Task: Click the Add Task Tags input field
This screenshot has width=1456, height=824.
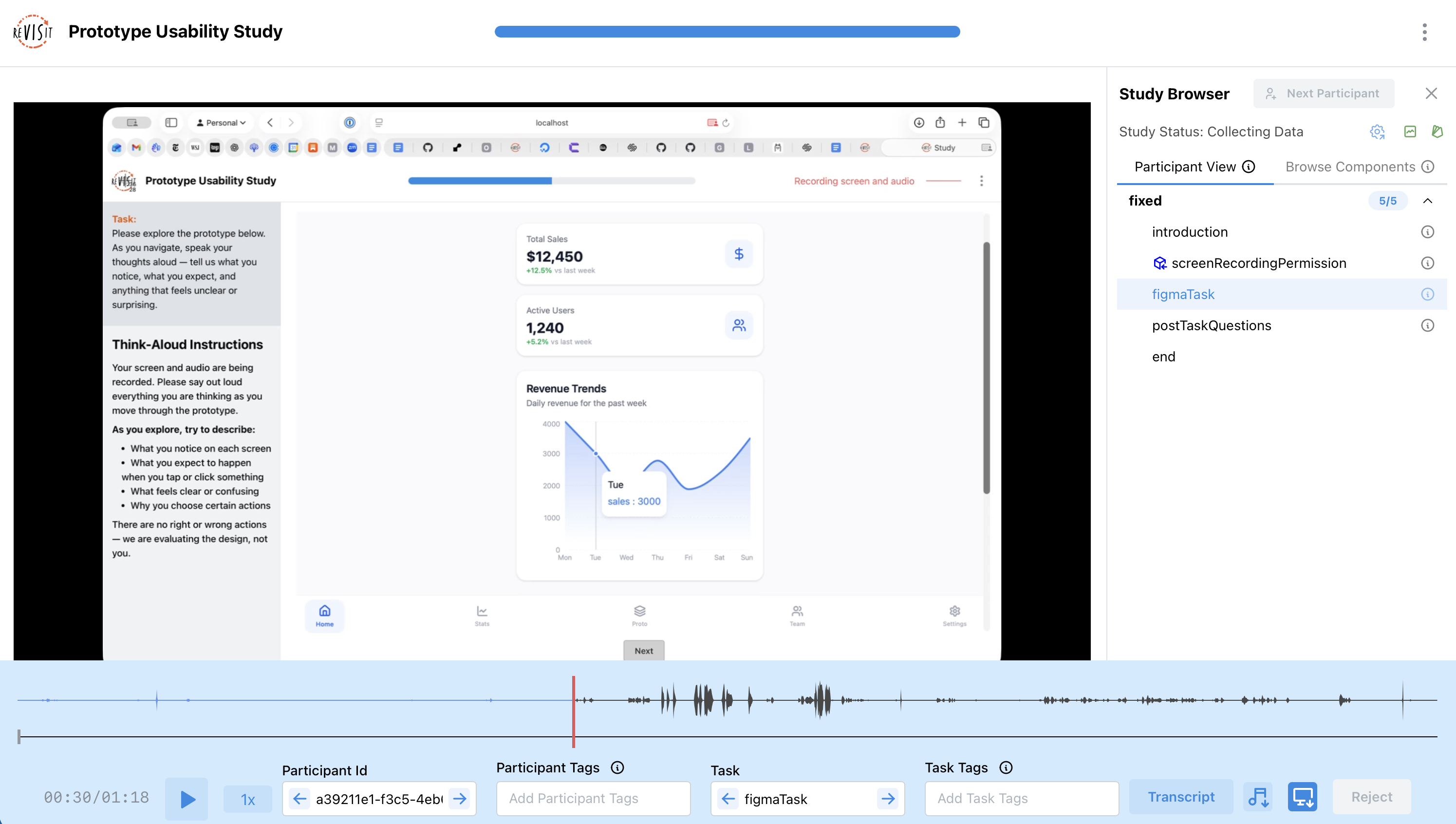Action: click(1021, 799)
